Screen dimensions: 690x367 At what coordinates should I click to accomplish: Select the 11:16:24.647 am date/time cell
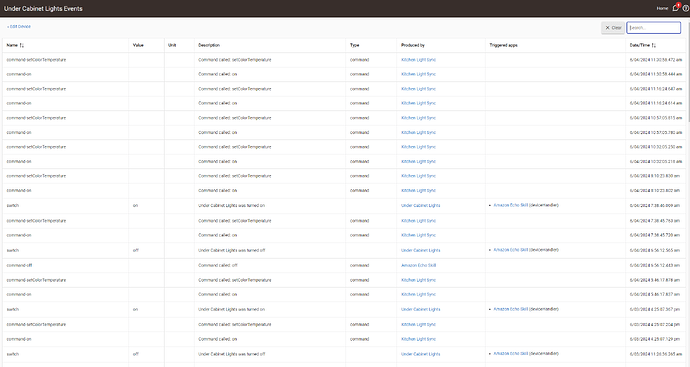tap(656, 89)
